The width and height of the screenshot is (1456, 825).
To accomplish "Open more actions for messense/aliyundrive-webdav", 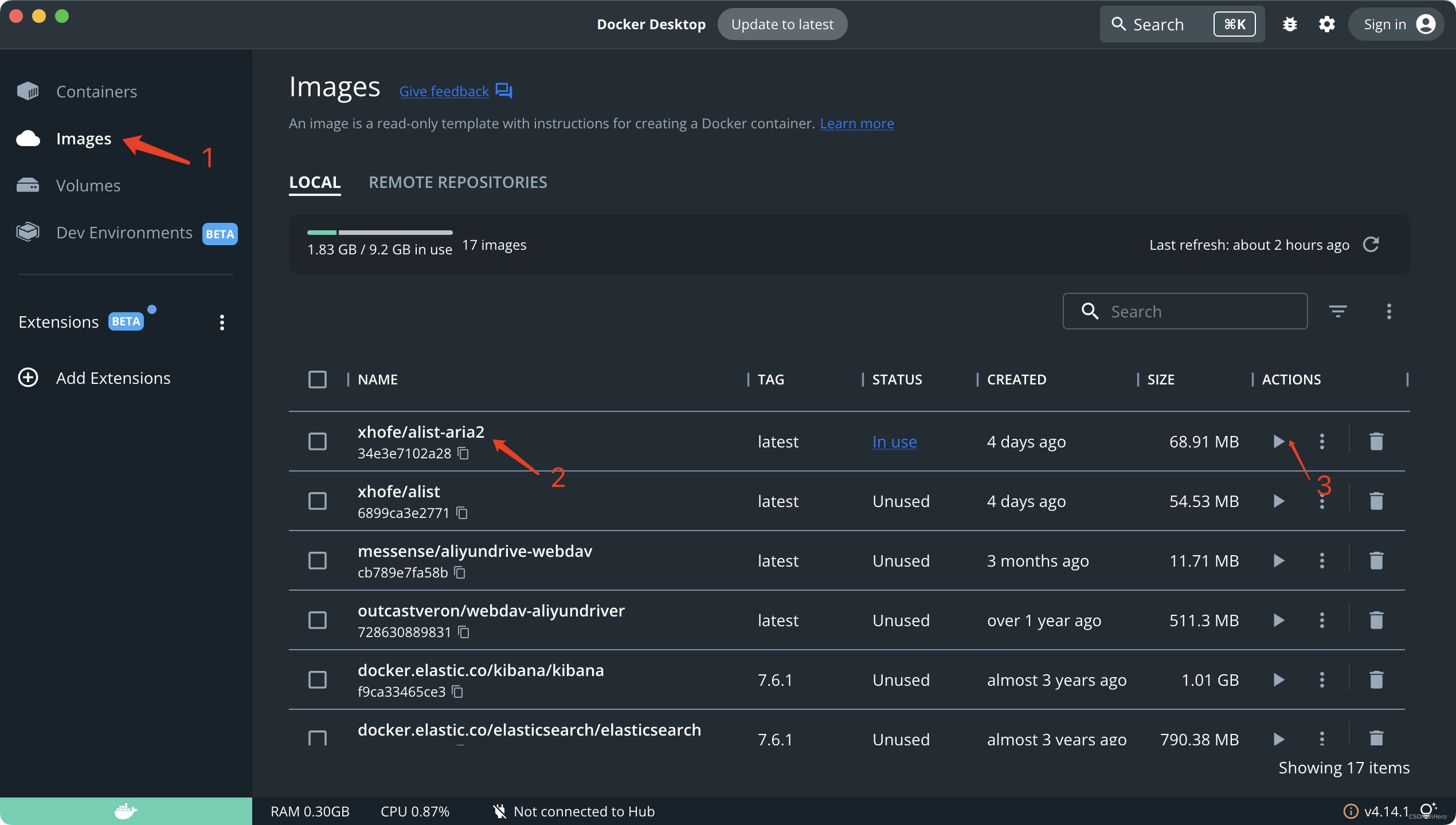I will (1322, 560).
